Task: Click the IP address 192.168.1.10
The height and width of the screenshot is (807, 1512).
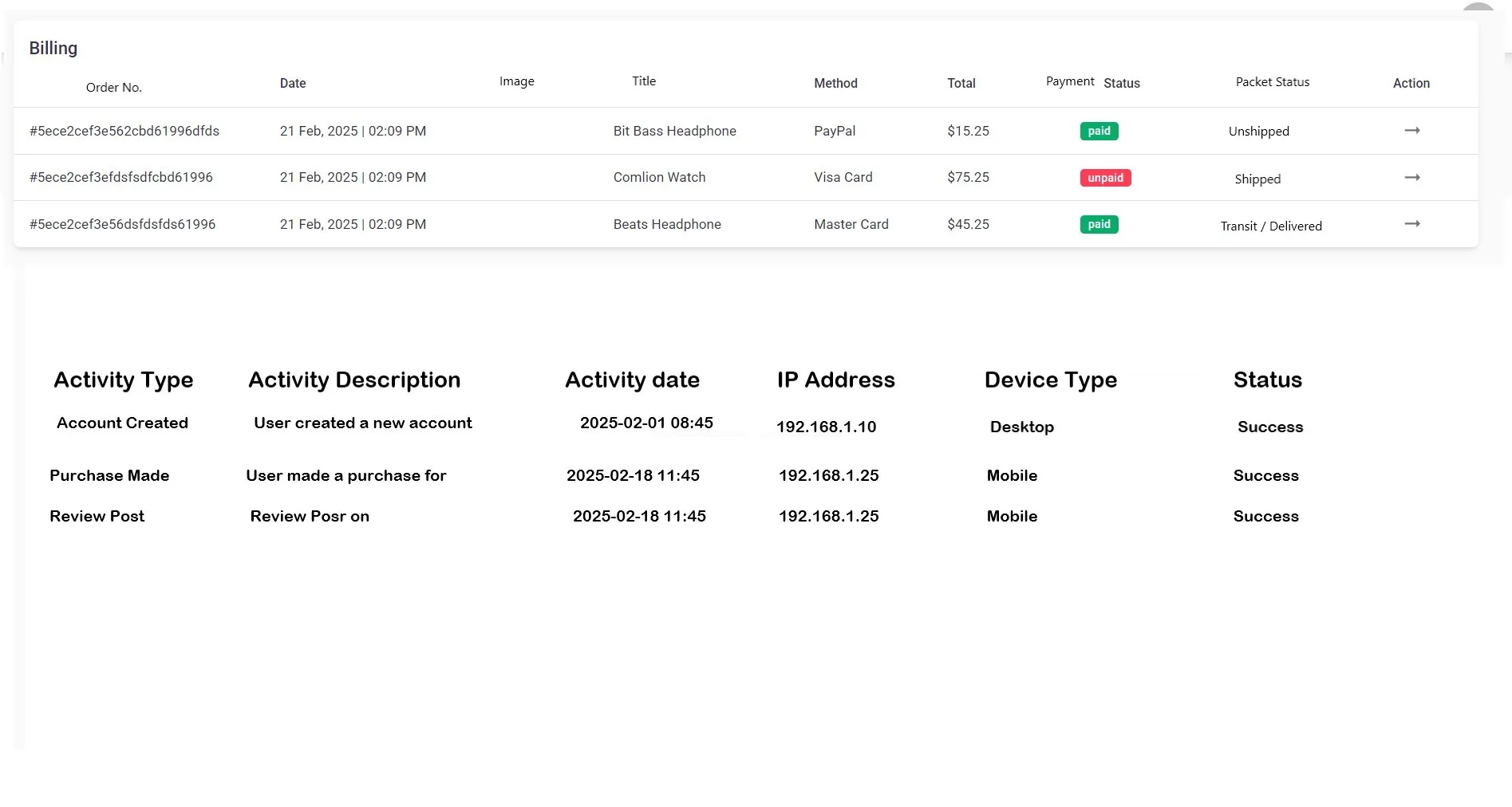Action: [x=826, y=427]
